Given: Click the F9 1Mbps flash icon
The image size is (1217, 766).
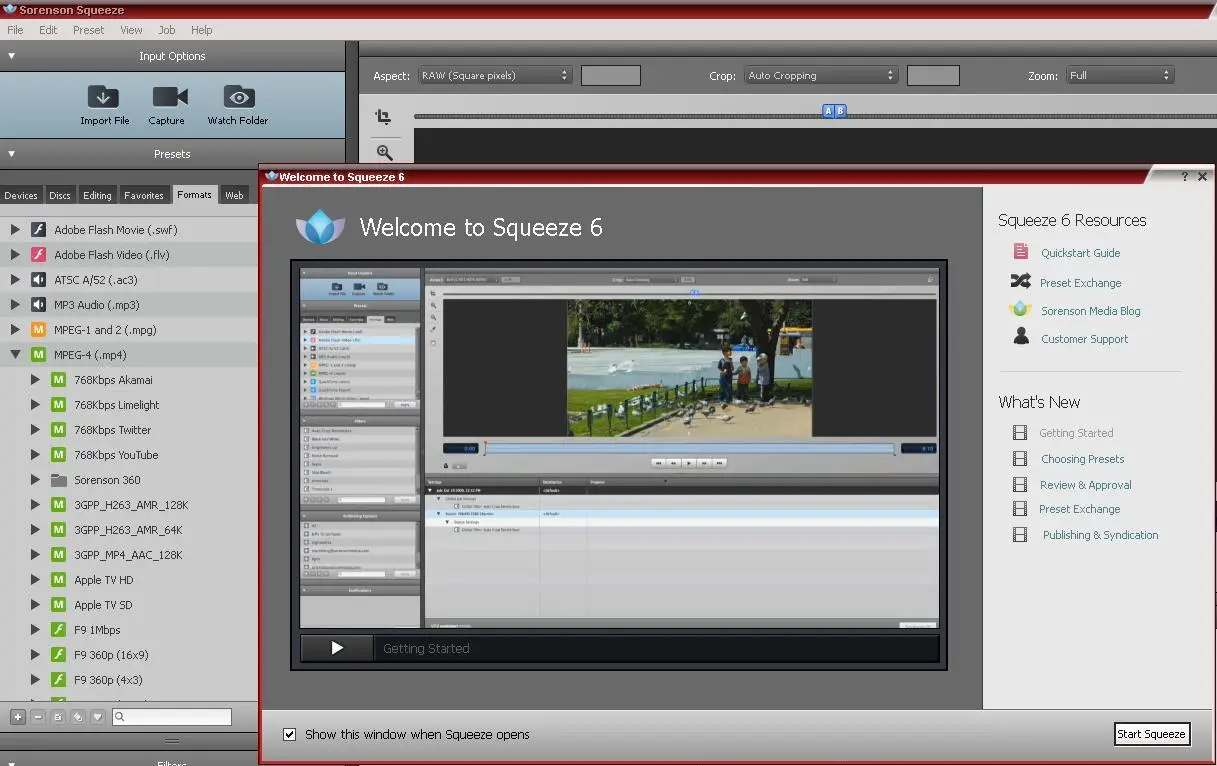Looking at the screenshot, I should pyautogui.click(x=59, y=630).
